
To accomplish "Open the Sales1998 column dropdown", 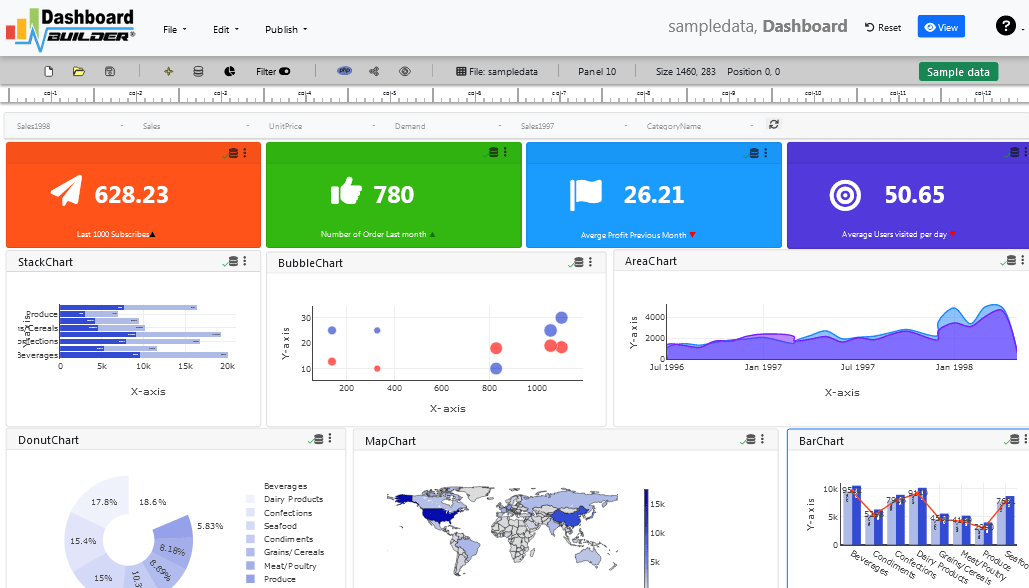I will coord(65,126).
